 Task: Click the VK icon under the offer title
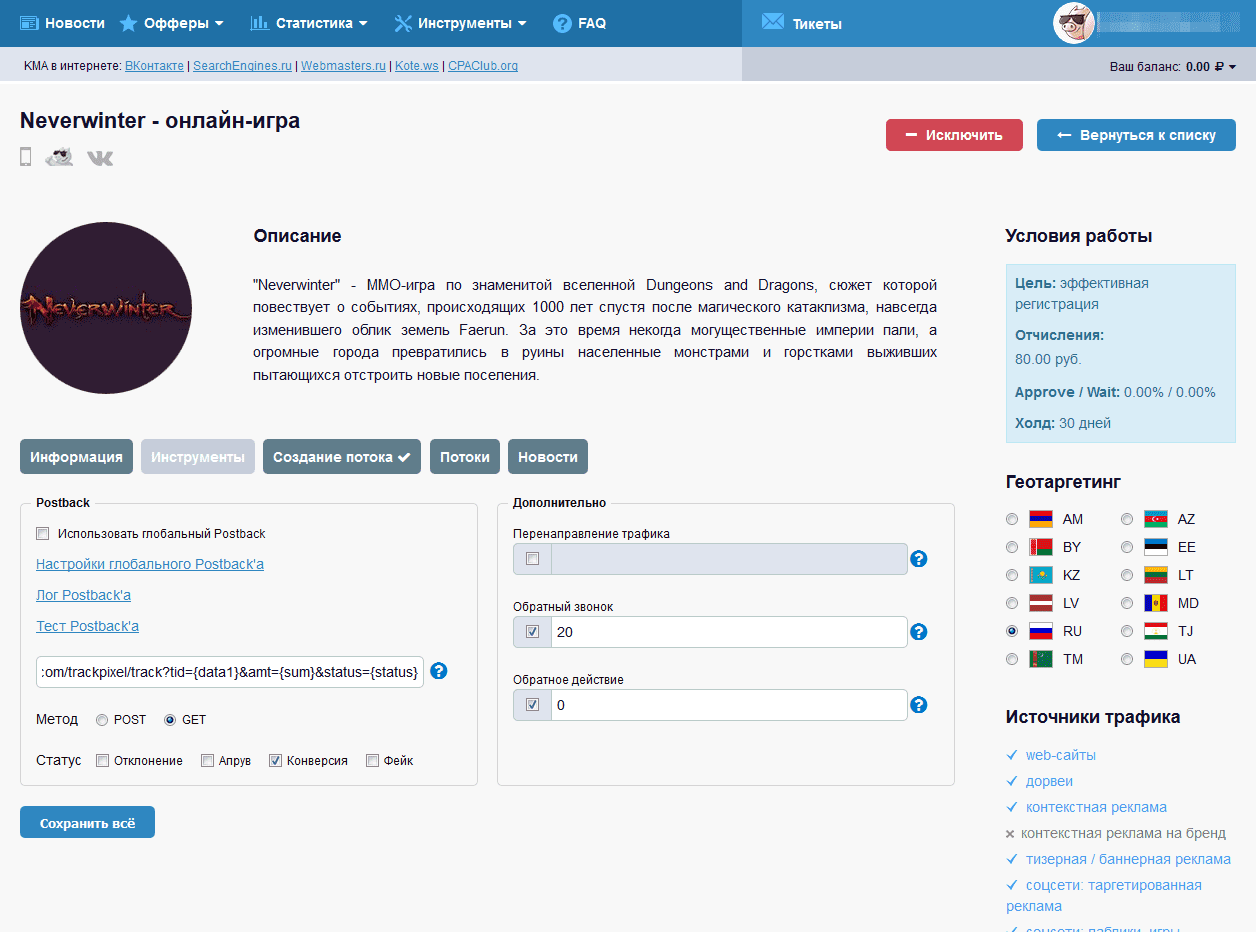point(100,158)
